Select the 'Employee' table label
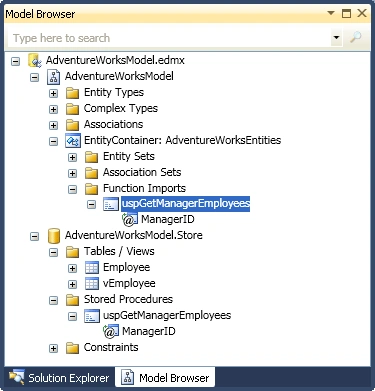375x391 pixels. click(x=126, y=267)
